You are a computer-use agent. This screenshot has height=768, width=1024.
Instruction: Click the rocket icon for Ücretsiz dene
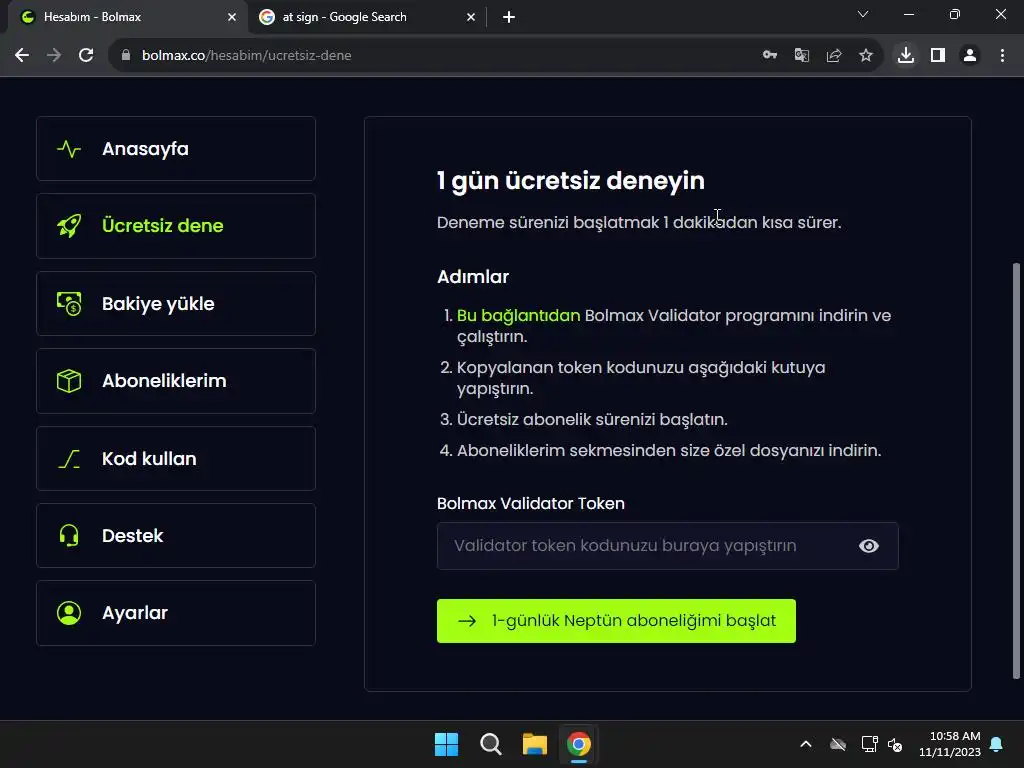point(69,226)
